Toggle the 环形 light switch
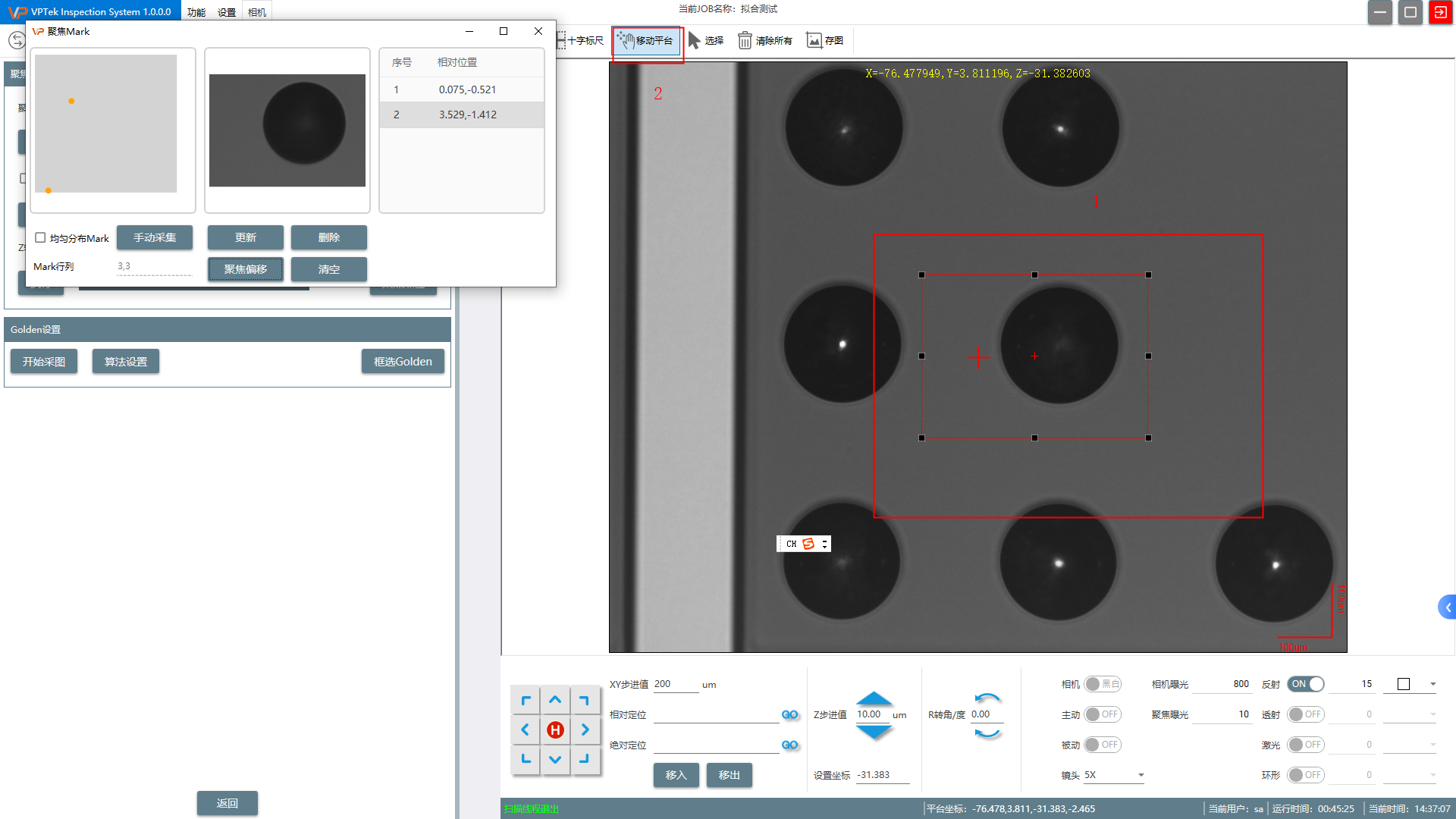Image resolution: width=1456 pixels, height=819 pixels. pos(1306,775)
